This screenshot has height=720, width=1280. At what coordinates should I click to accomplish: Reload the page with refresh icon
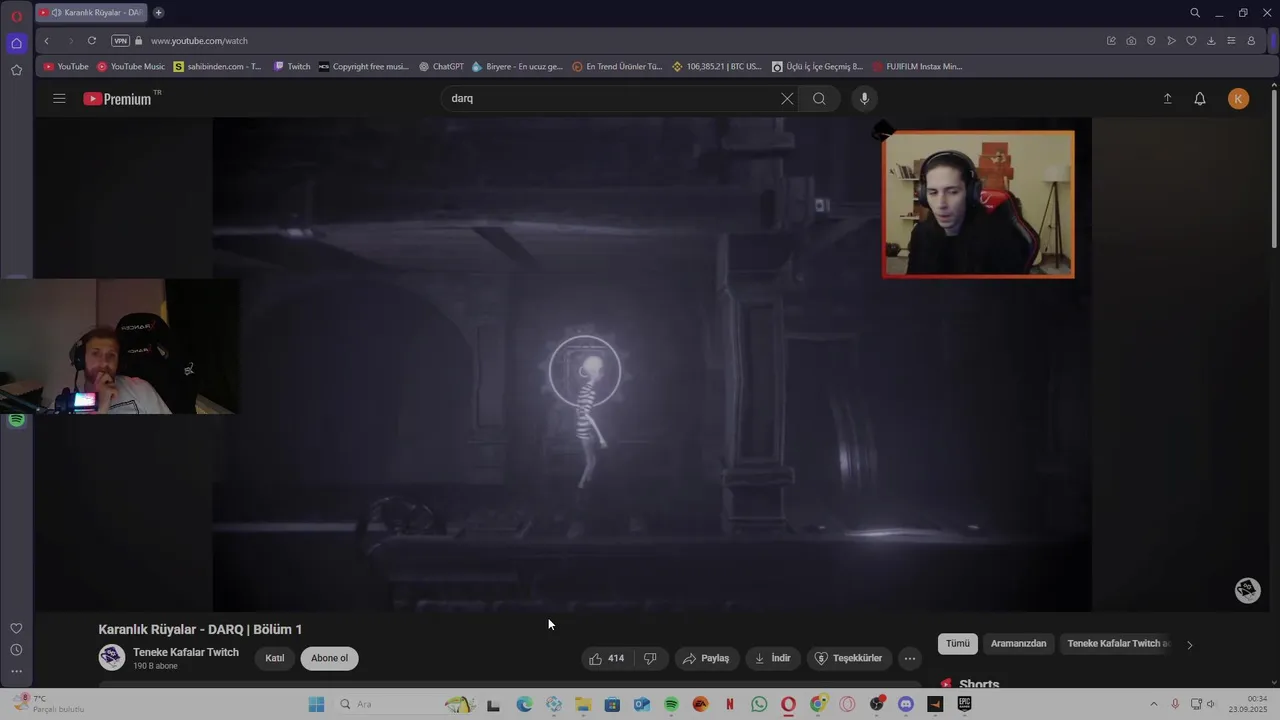[x=92, y=41]
